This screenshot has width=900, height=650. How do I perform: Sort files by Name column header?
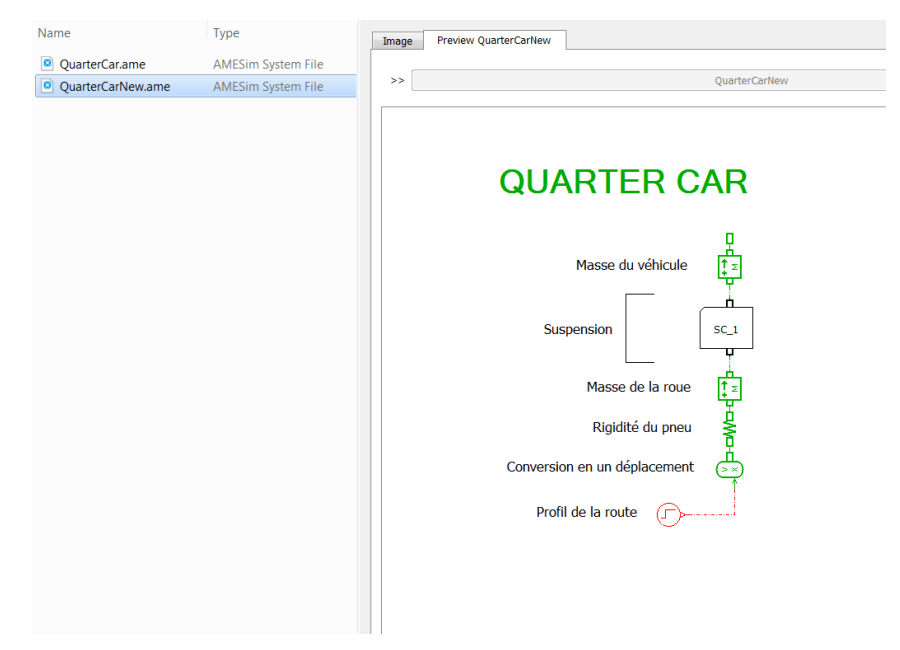[54, 33]
